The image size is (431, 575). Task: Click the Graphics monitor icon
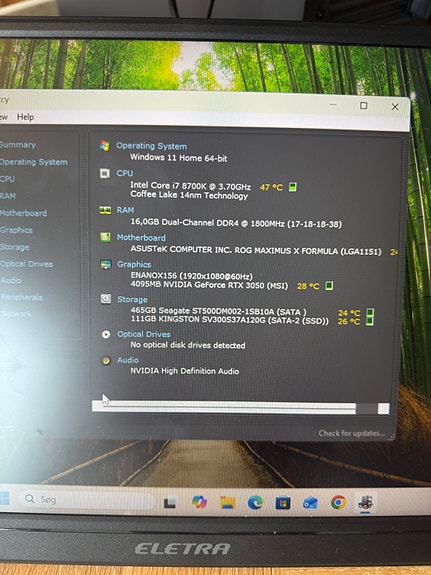106,264
